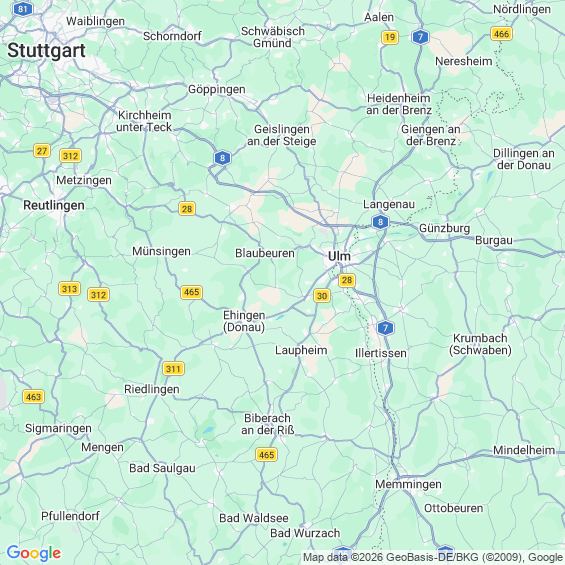Click the B466 road marker near Nördlingen

click(x=501, y=34)
